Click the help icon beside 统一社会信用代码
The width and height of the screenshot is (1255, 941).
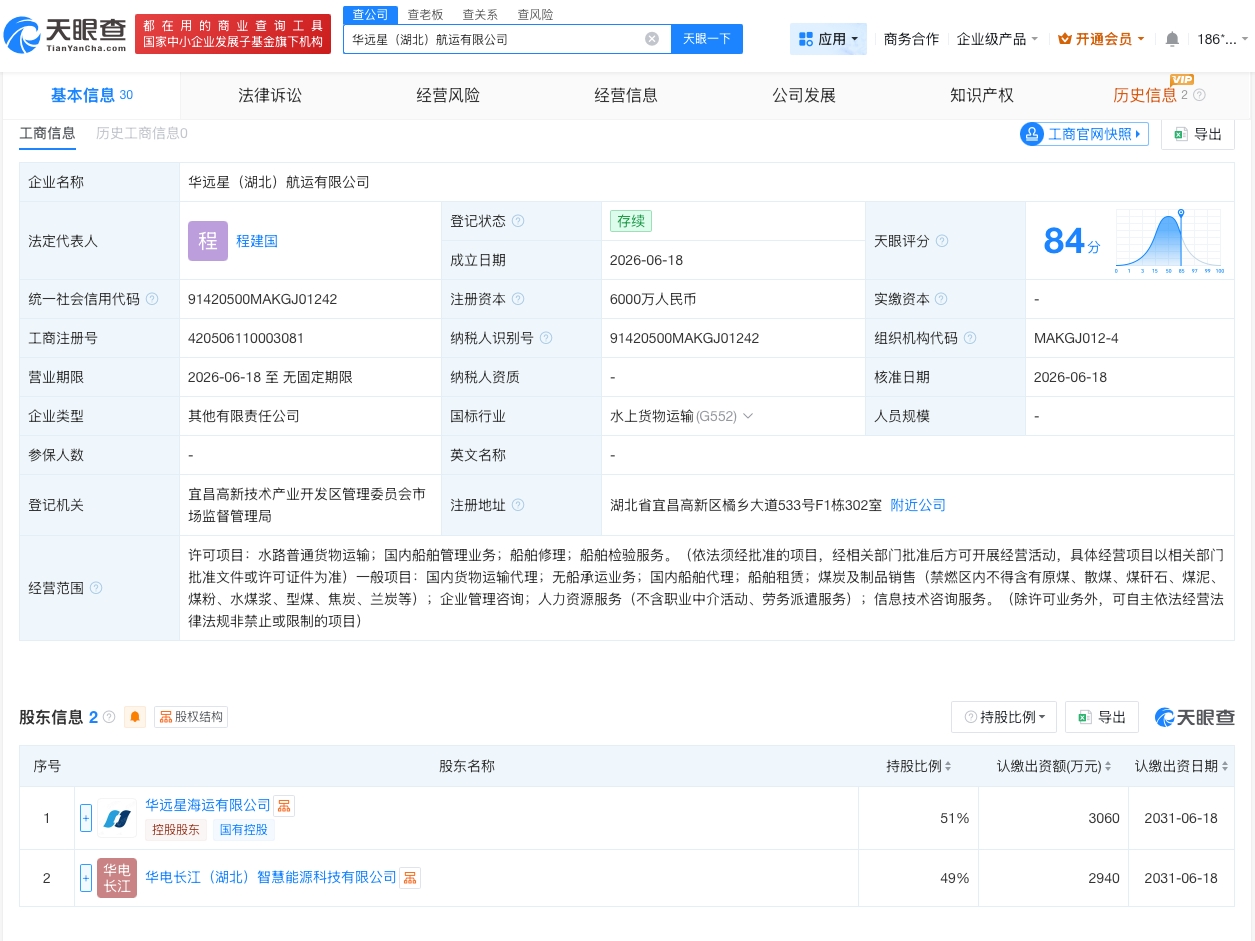[x=152, y=299]
